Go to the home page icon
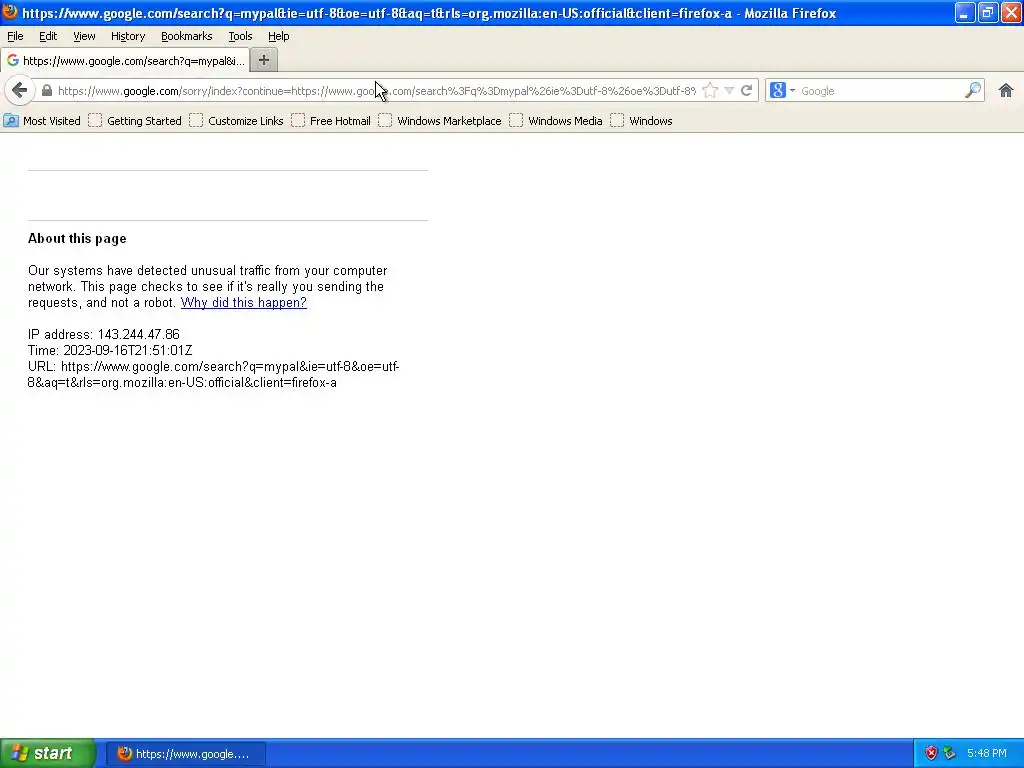The width and height of the screenshot is (1024, 768). [1006, 91]
